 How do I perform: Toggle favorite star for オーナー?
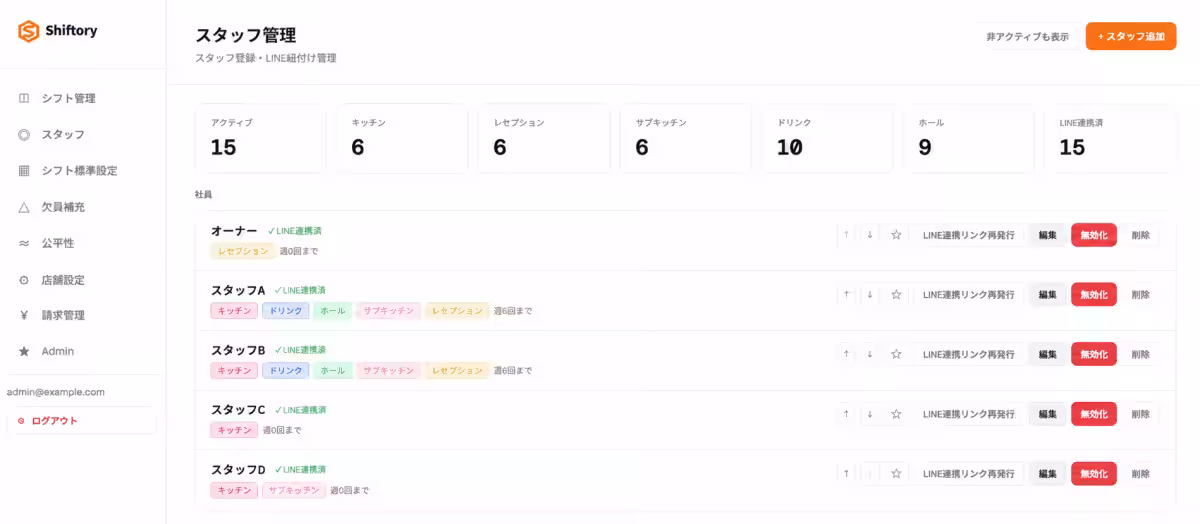click(x=896, y=235)
